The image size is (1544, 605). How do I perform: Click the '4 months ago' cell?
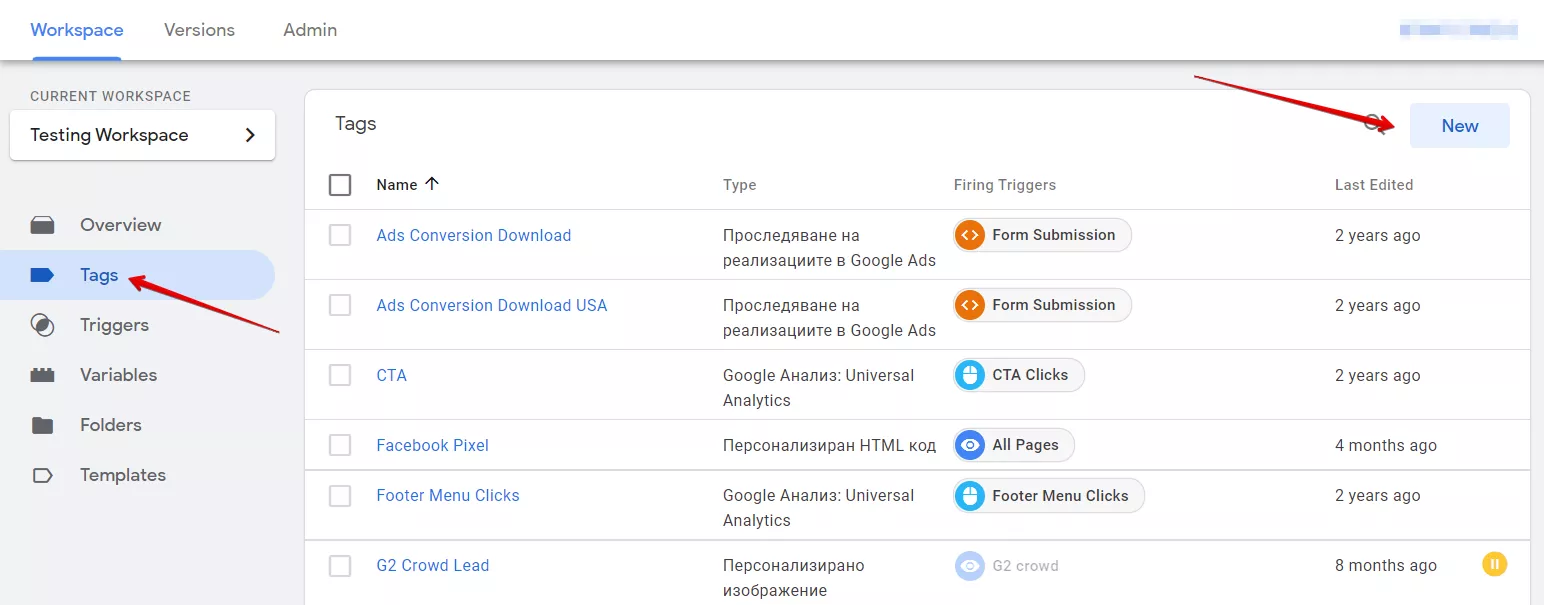pos(1386,445)
